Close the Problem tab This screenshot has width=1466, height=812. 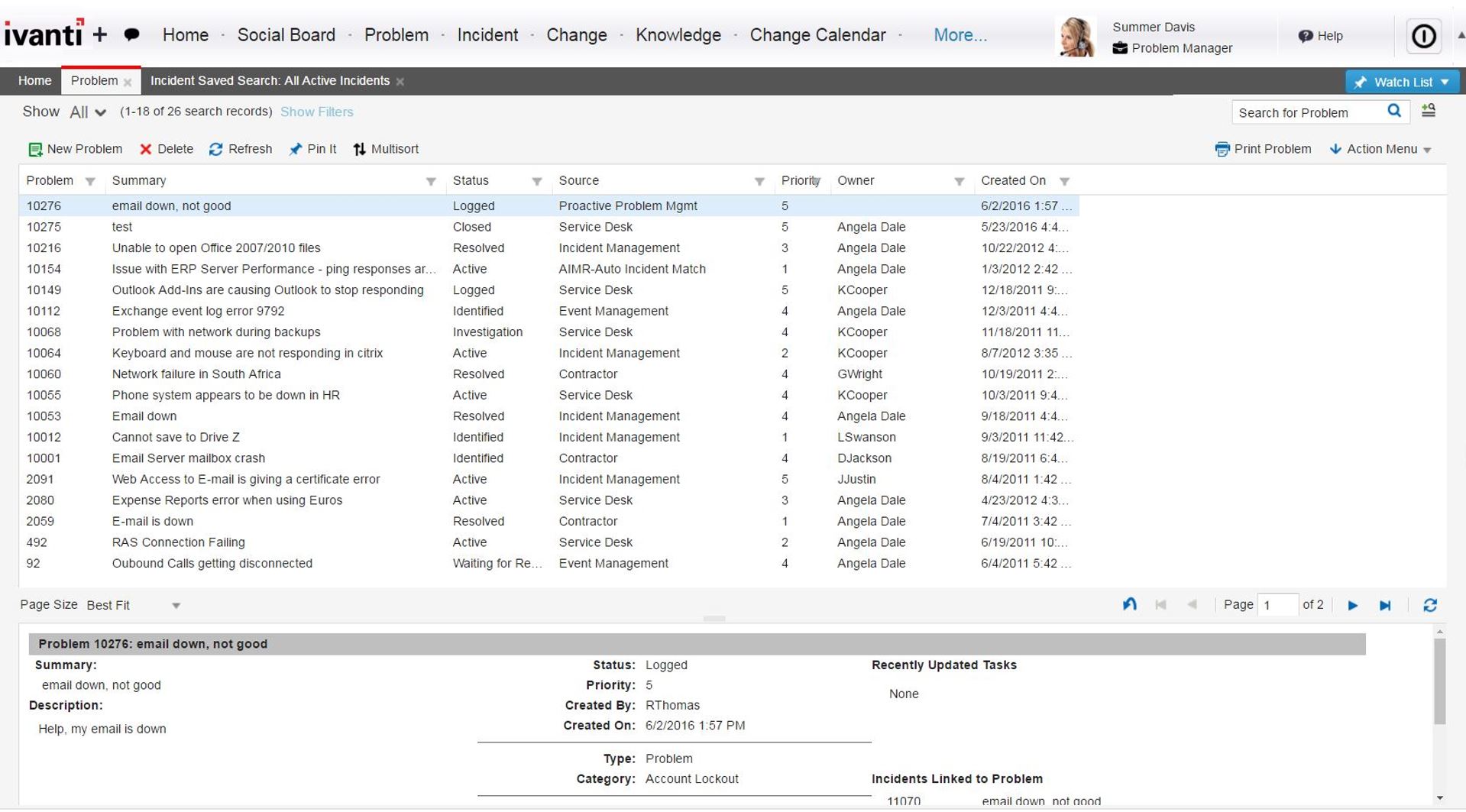tap(128, 82)
